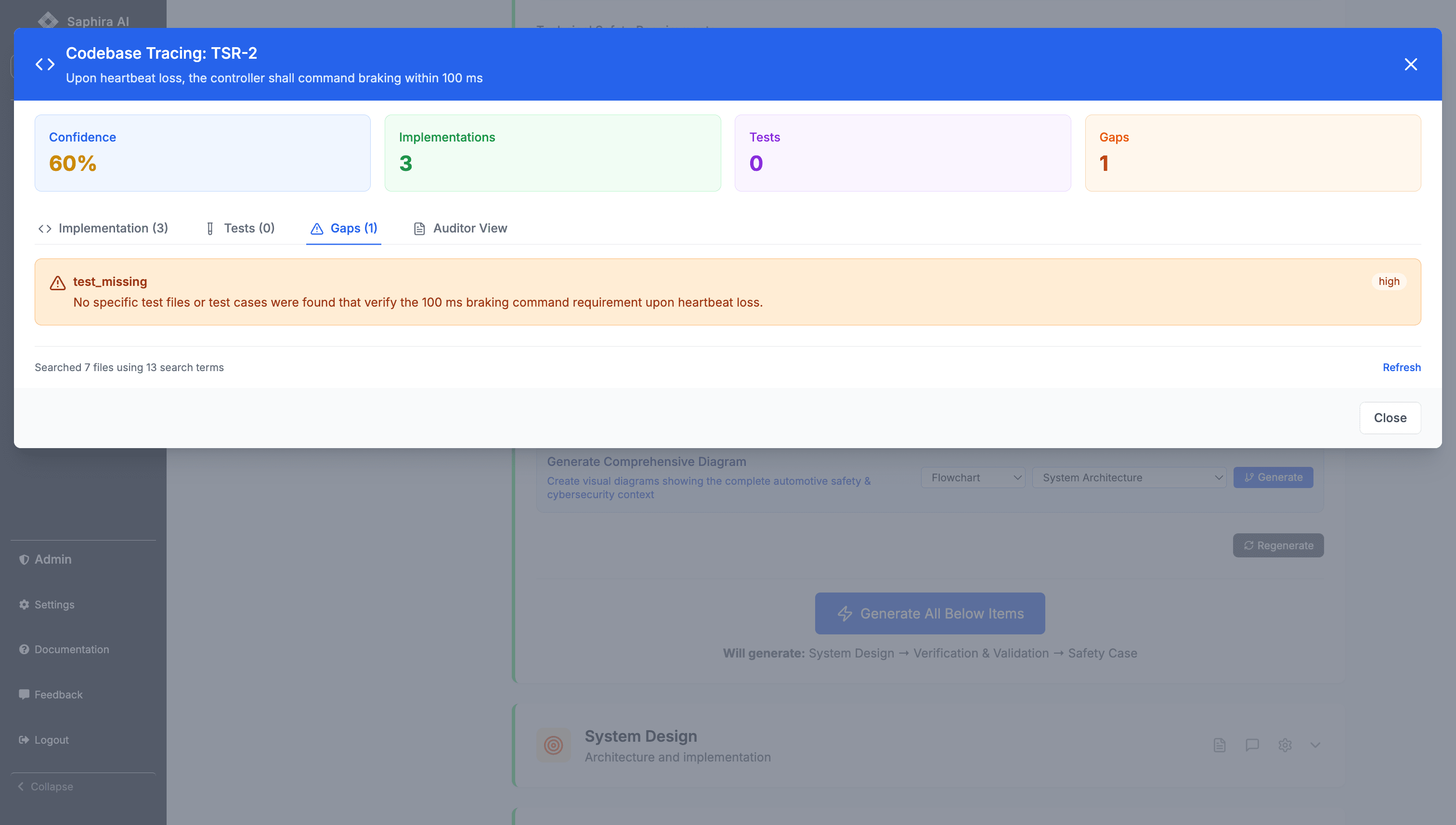Click the warning triangle icon beside test_missing
The image size is (1456, 825).
[57, 283]
